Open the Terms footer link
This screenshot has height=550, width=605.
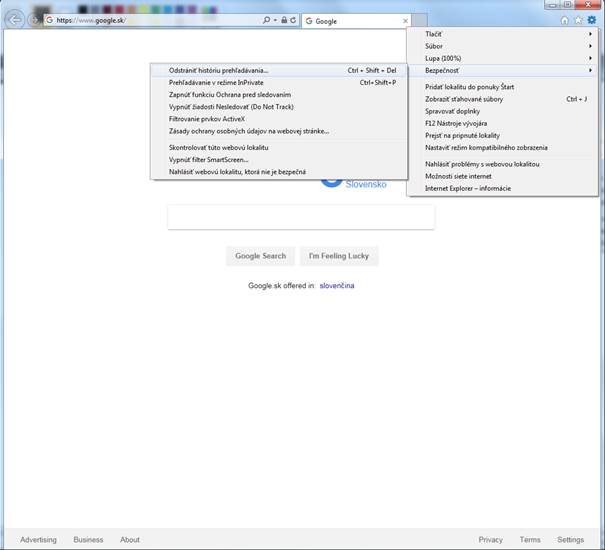(x=530, y=540)
